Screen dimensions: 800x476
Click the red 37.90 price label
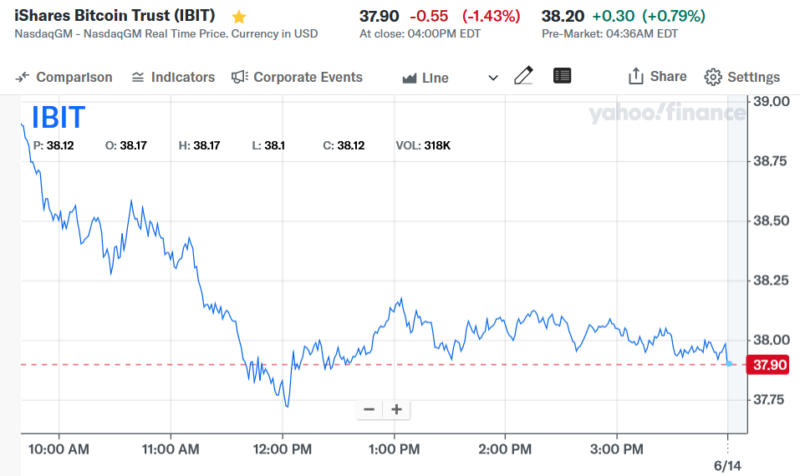click(770, 365)
